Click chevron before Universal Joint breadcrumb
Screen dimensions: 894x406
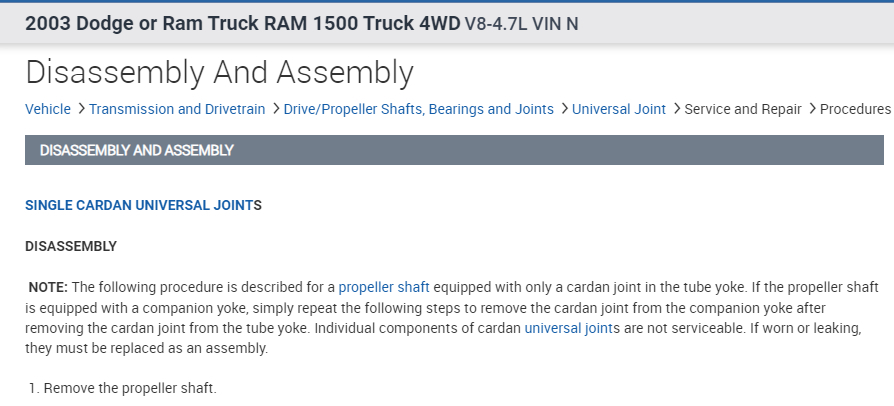point(563,109)
